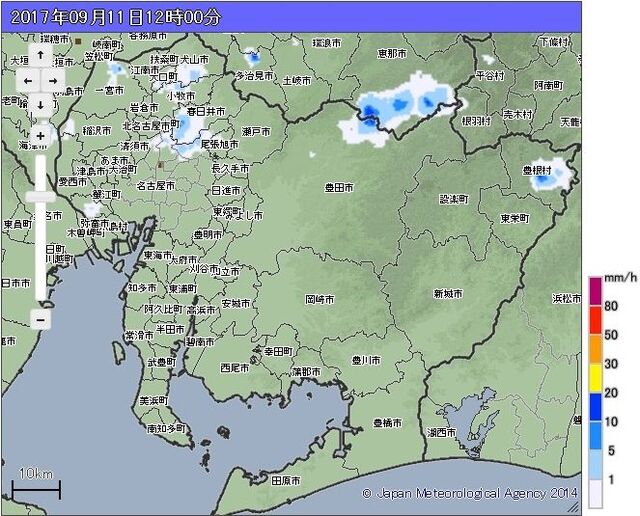Click the yellow 20-30 mm/h legend swatch

tap(596, 378)
